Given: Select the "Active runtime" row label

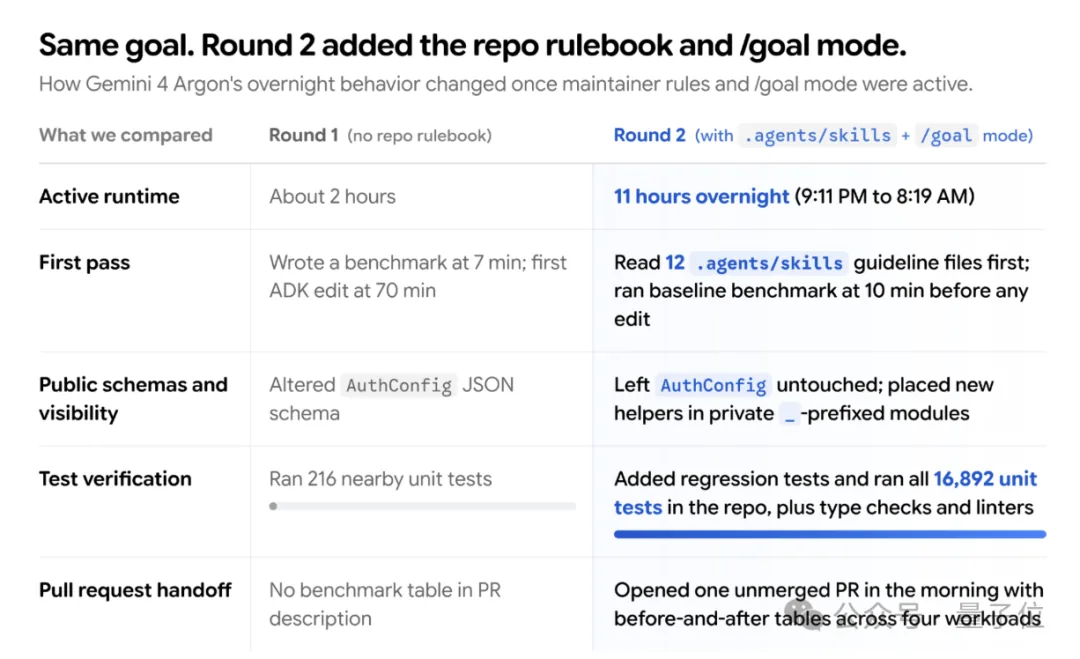Looking at the screenshot, I should [109, 196].
